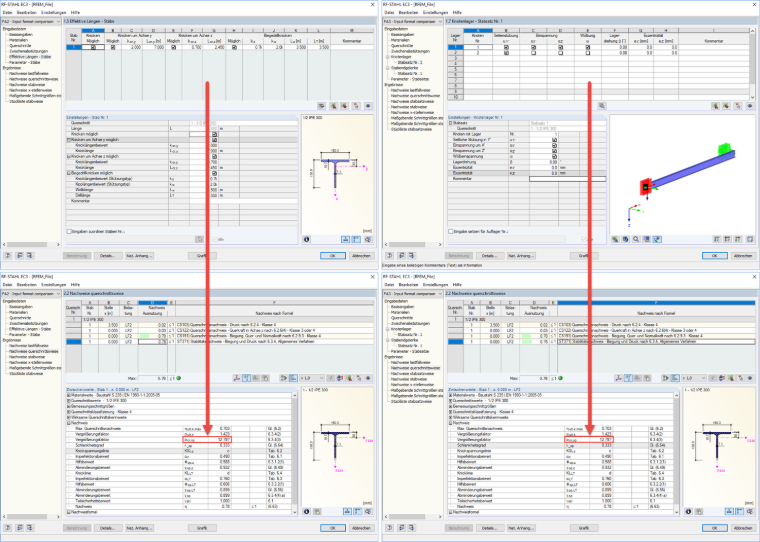The image size is (760, 542).
Task: Expand the Materialwerte row in the FA2 Nachweise window
Action: click(68, 395)
